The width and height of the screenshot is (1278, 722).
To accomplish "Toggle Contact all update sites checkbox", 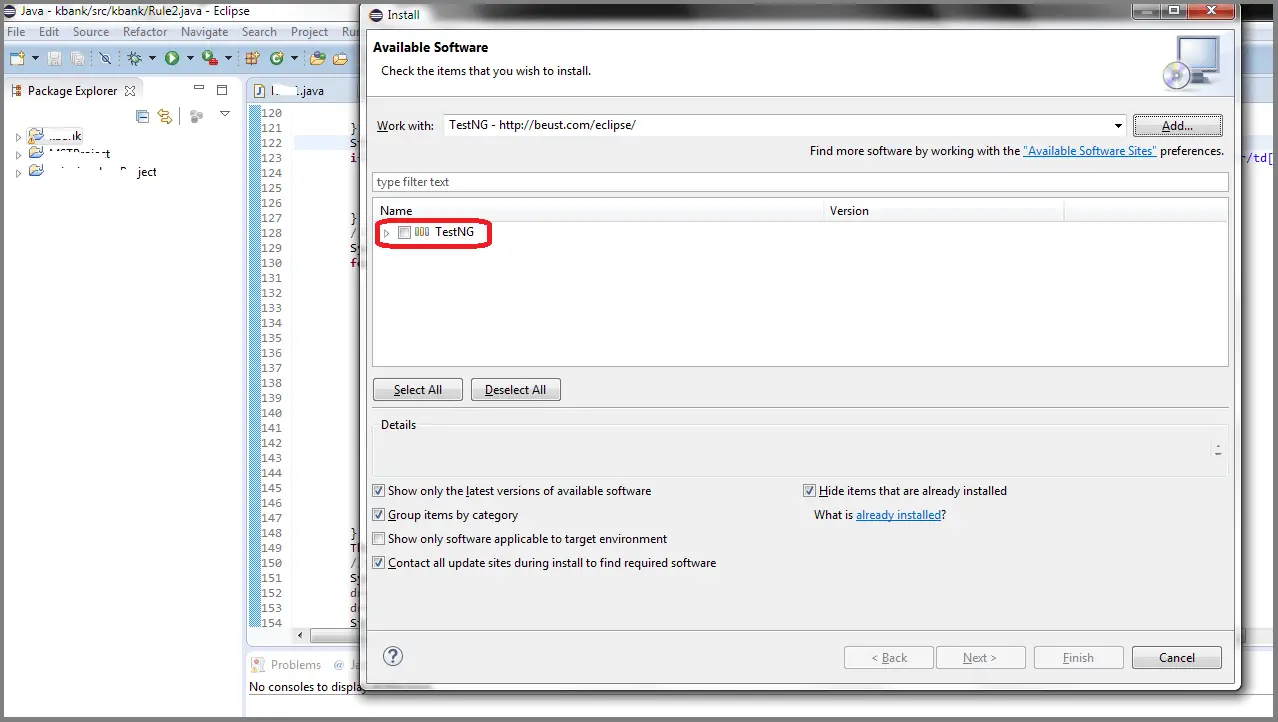I will tap(378, 563).
